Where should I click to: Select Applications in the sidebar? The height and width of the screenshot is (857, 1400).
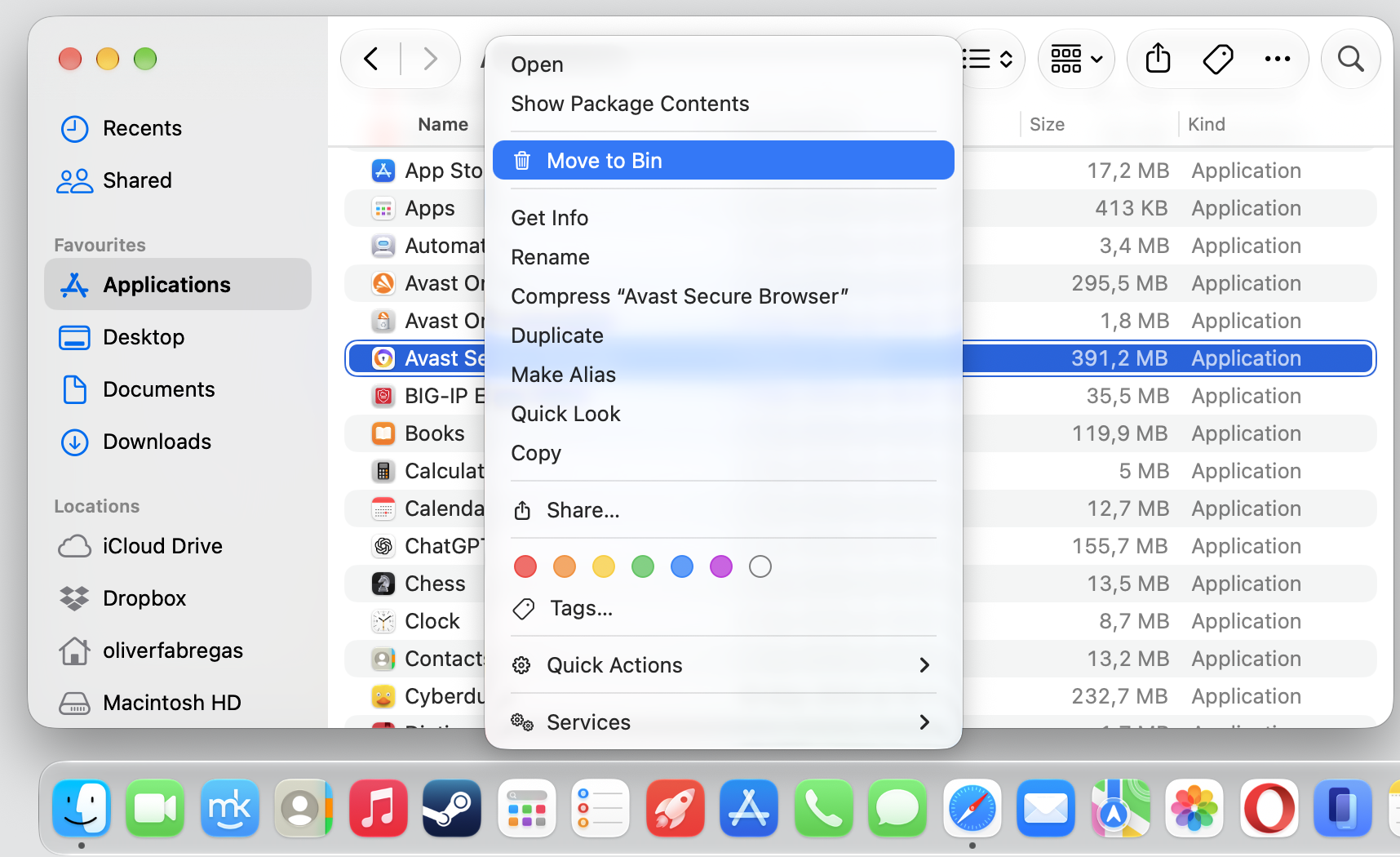178,284
